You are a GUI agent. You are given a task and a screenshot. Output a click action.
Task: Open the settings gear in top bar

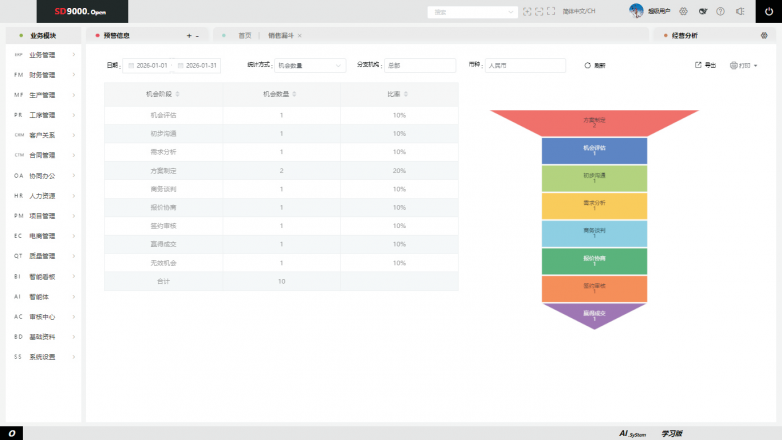point(684,11)
